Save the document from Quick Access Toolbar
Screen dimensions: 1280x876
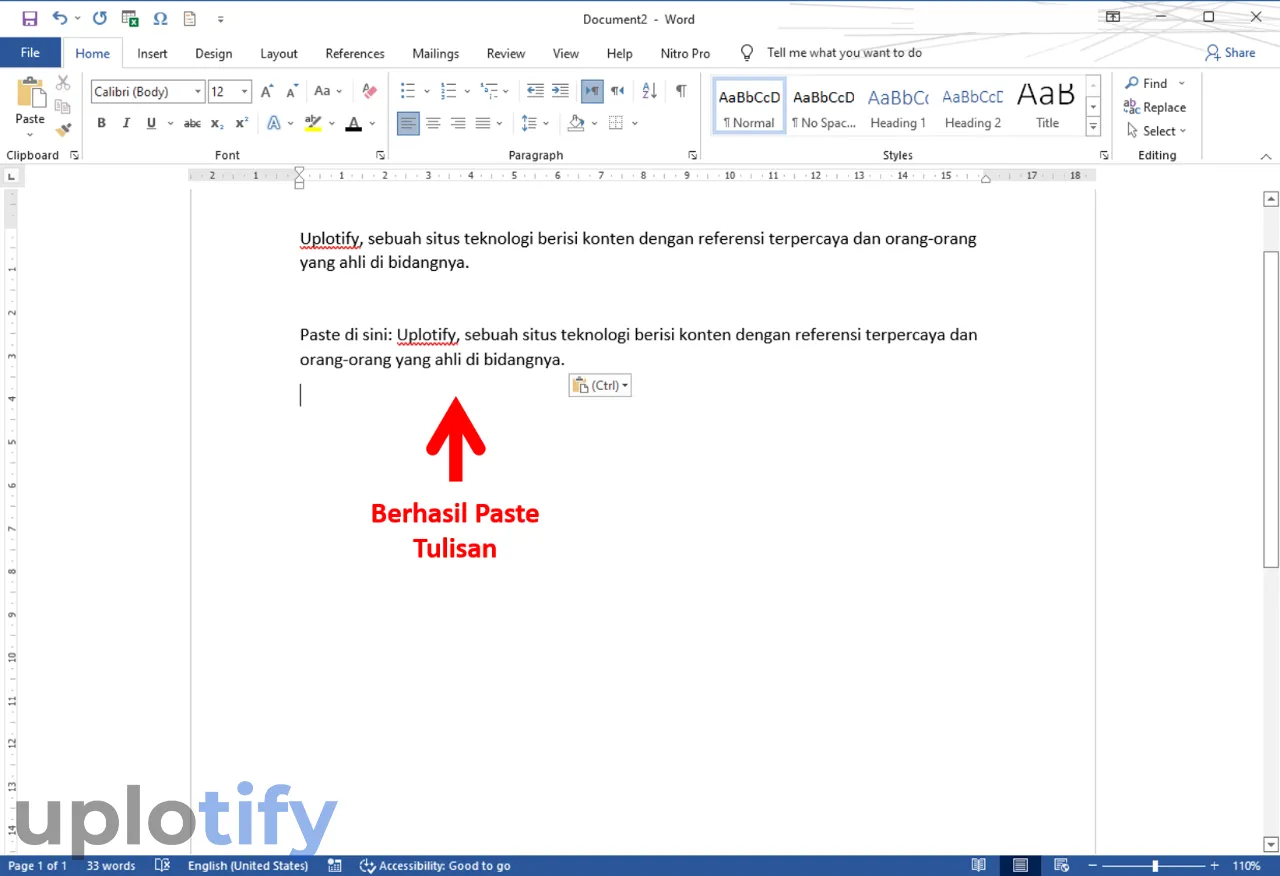tap(29, 18)
